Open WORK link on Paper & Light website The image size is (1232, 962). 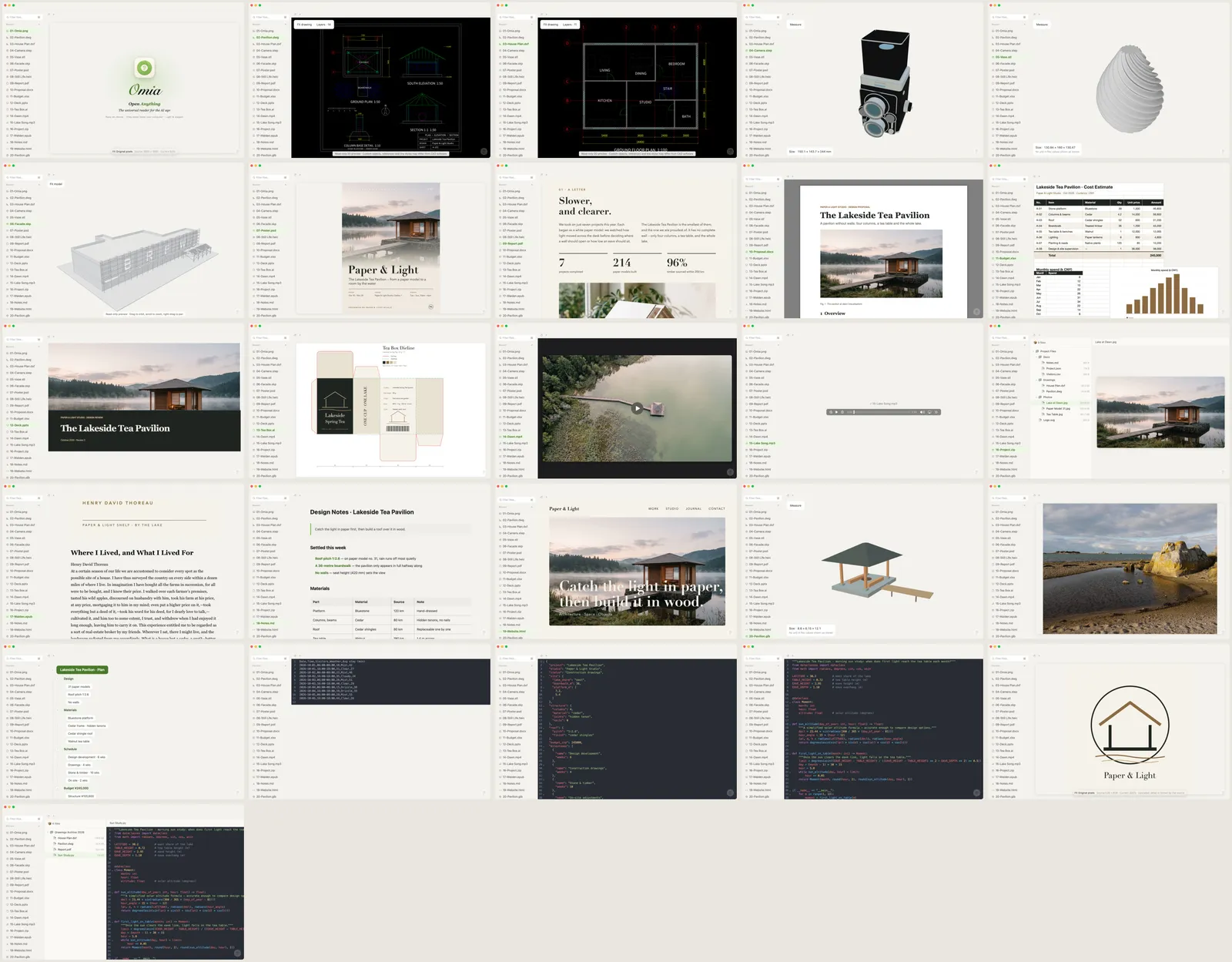[653, 508]
